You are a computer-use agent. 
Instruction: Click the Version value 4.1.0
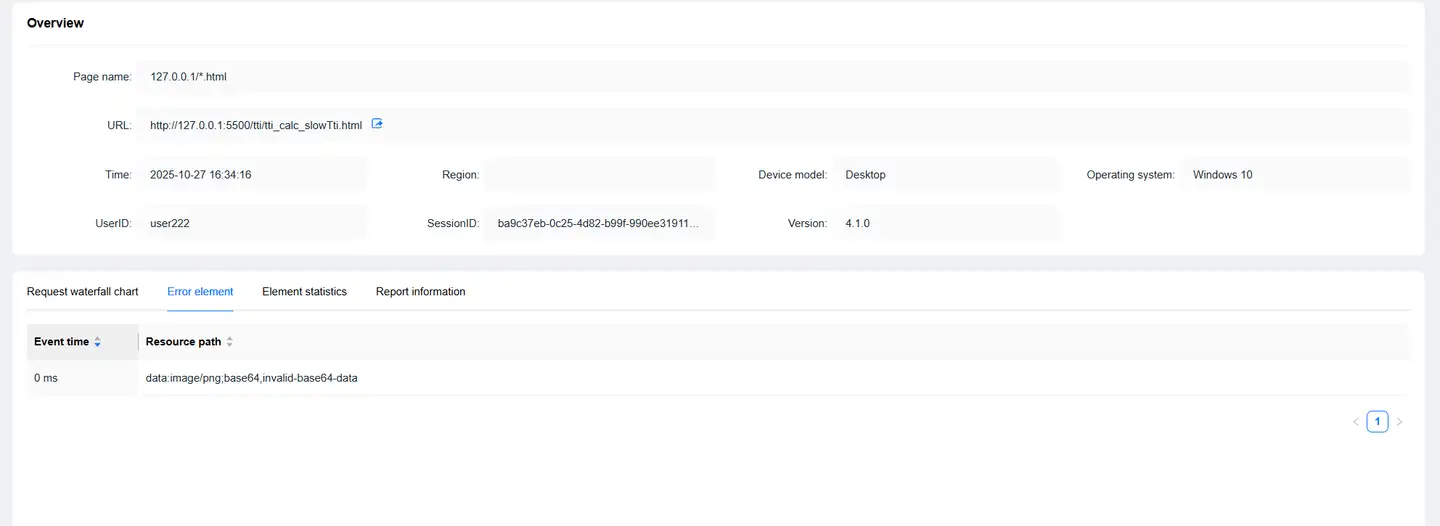point(857,223)
